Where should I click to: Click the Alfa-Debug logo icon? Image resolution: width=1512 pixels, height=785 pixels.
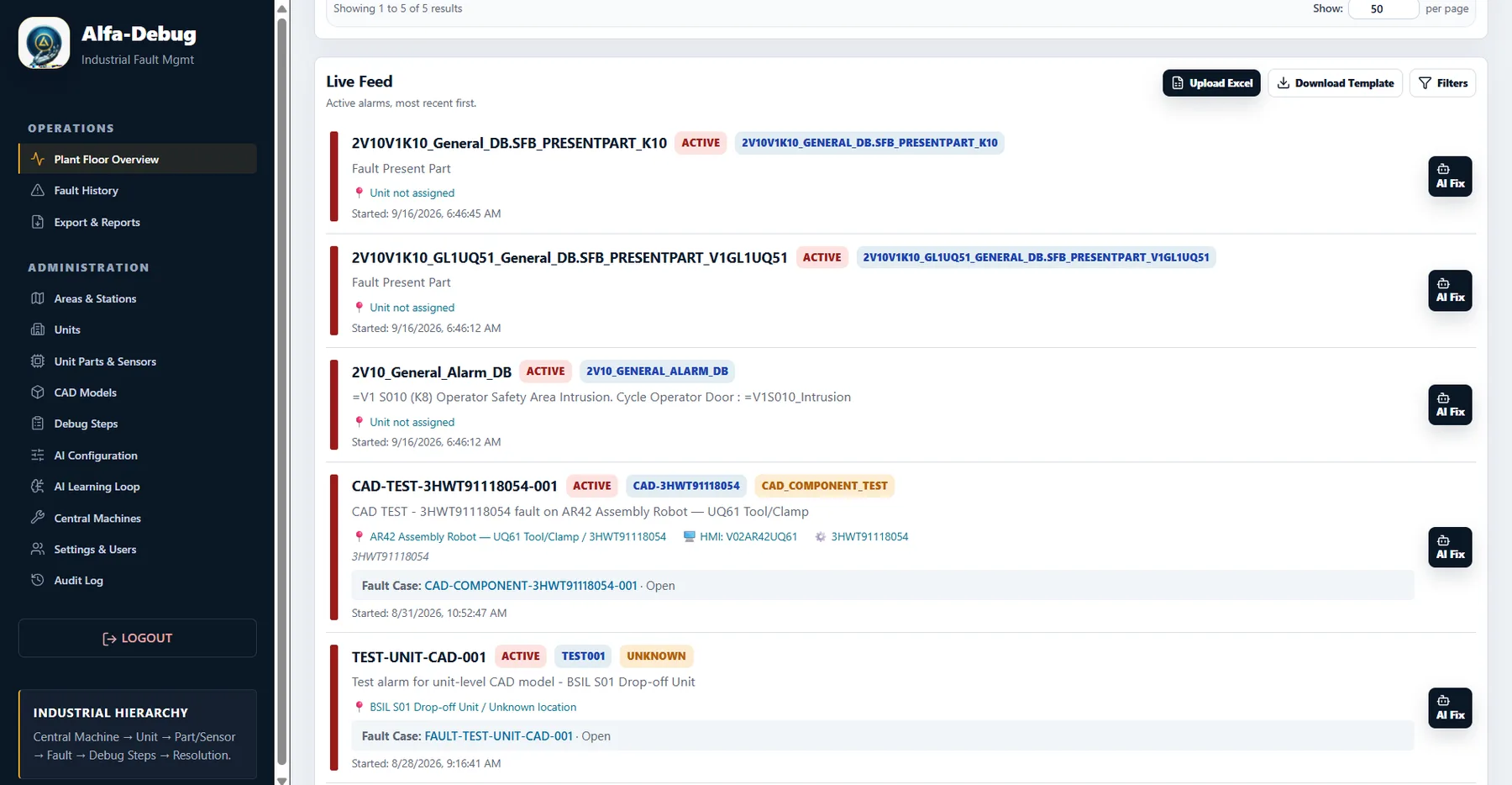point(45,43)
